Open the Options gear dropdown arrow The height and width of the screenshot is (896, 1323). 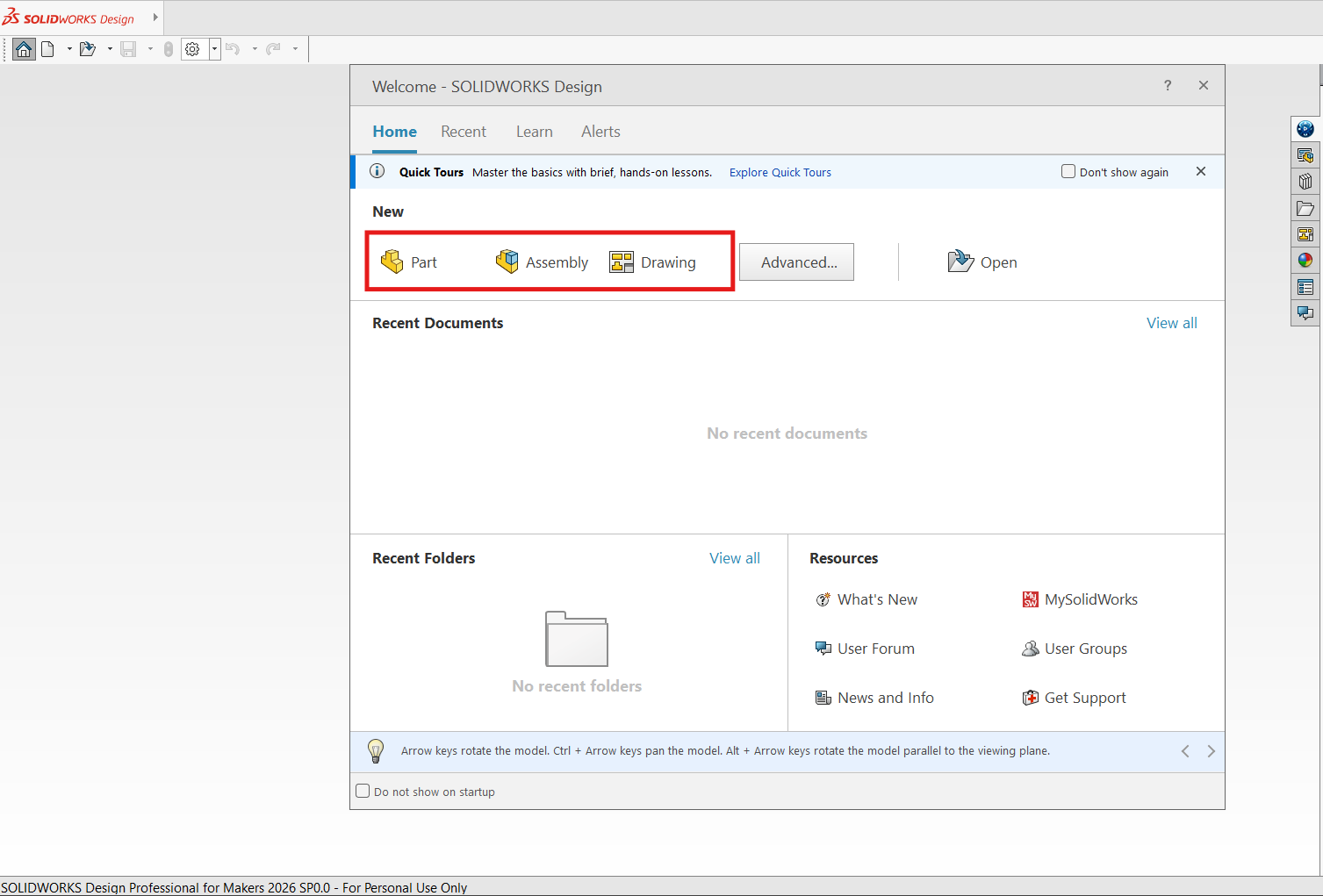pos(214,49)
